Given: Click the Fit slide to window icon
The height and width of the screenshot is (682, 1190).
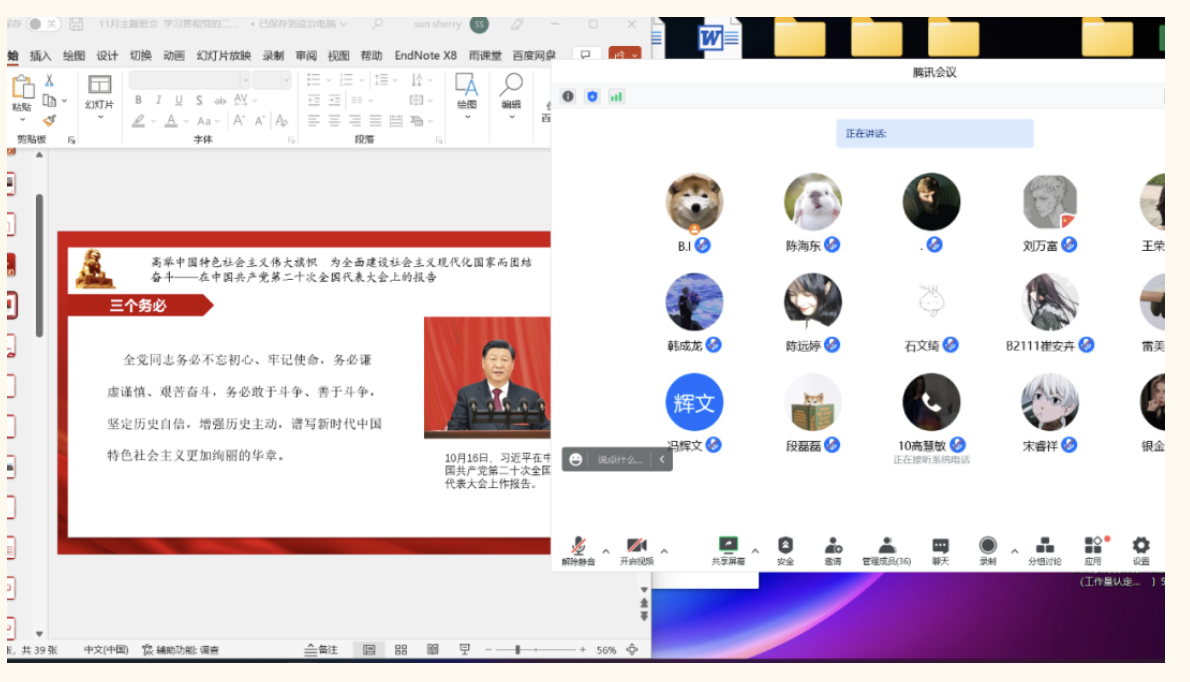Looking at the screenshot, I should [x=632, y=649].
